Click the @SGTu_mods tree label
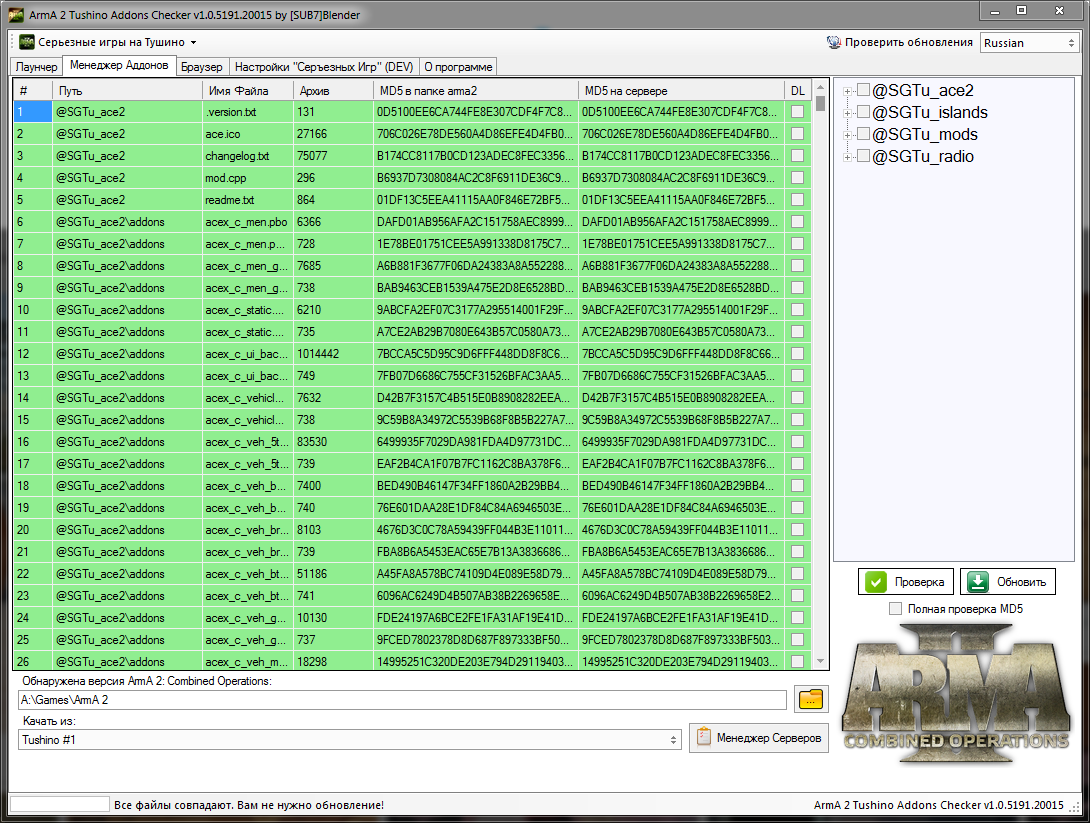The image size is (1090, 823). coord(925,134)
